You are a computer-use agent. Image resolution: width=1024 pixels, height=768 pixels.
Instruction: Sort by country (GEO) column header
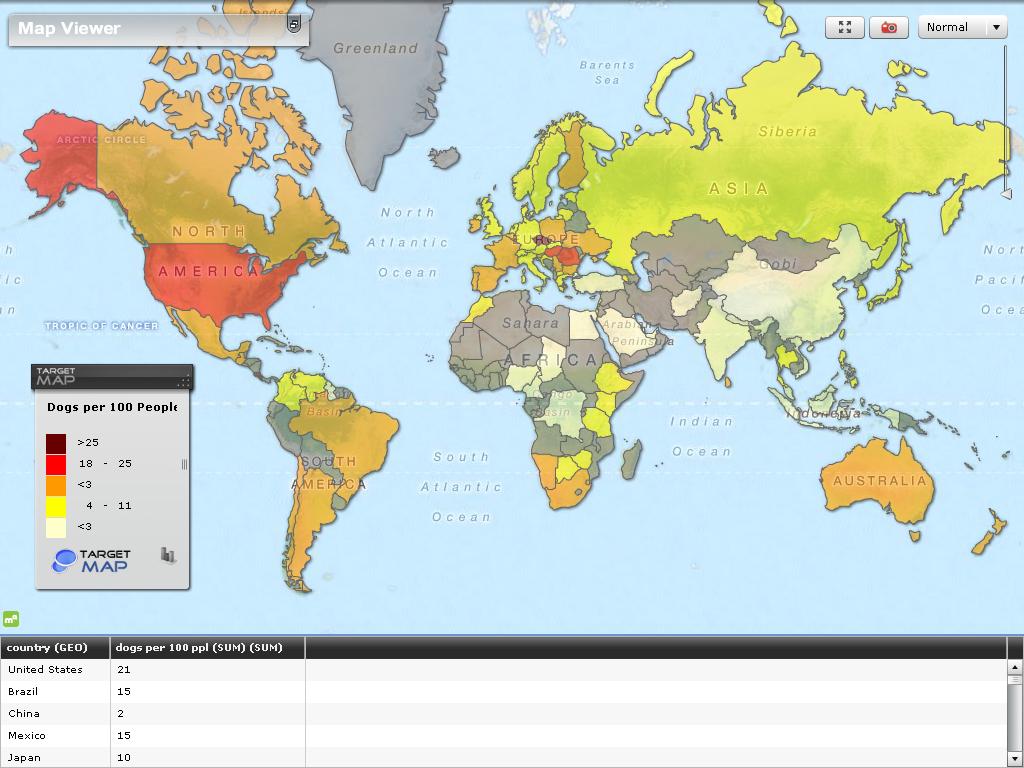click(x=47, y=647)
